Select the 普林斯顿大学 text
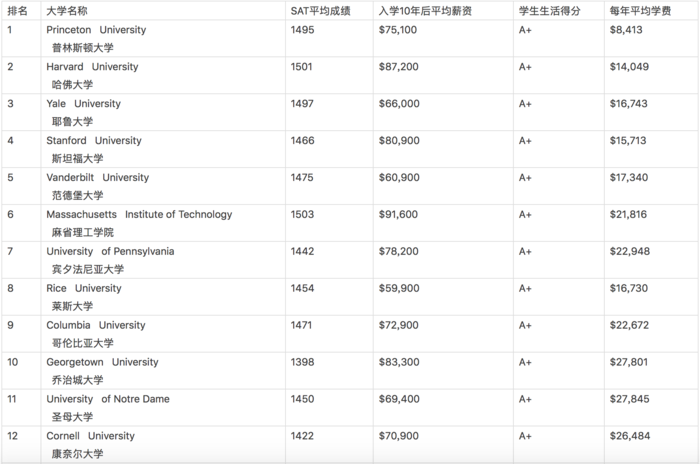Screen dimensions: 700x464 tap(83, 48)
